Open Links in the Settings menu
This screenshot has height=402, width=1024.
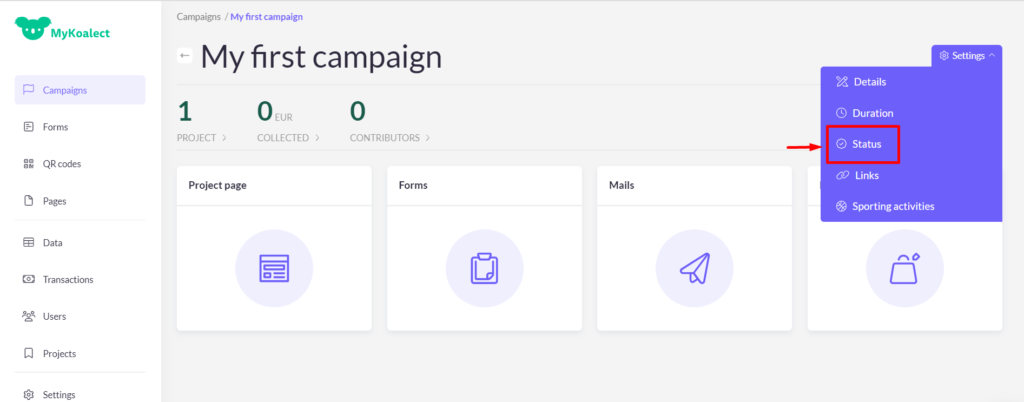tap(866, 176)
